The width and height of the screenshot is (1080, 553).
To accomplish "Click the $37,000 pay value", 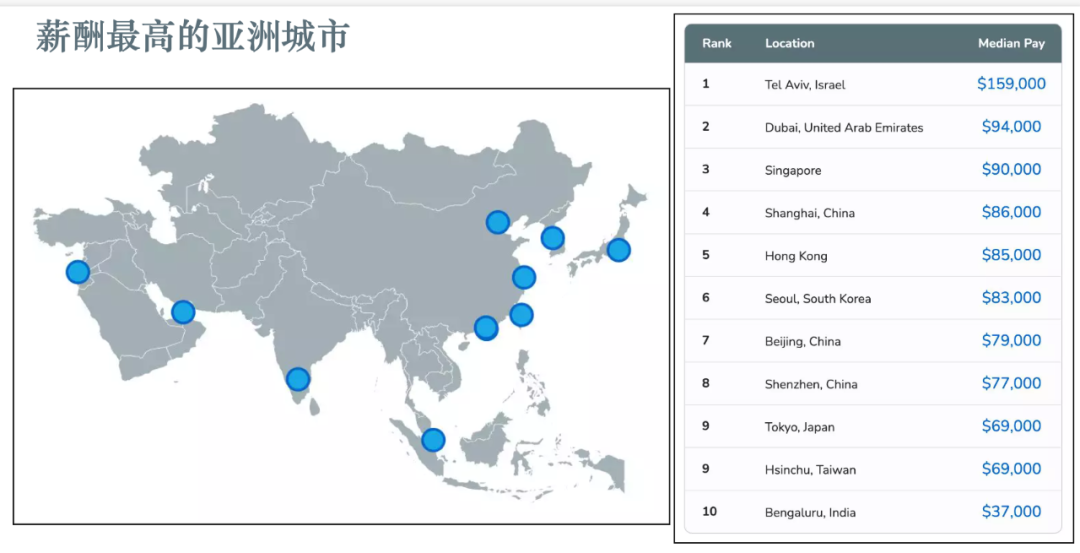I will 1011,511.
